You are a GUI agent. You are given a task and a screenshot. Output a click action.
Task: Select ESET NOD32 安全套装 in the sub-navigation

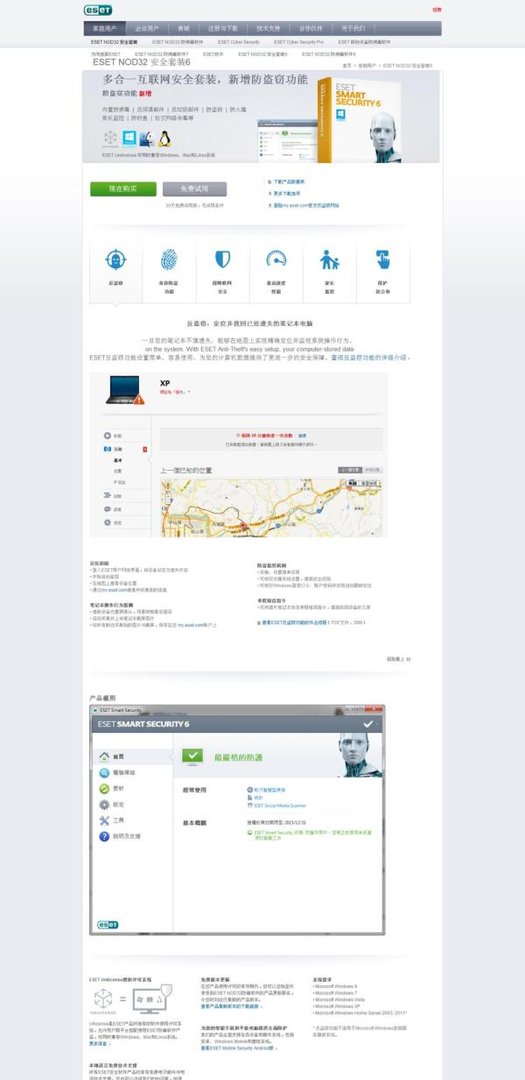pos(114,42)
